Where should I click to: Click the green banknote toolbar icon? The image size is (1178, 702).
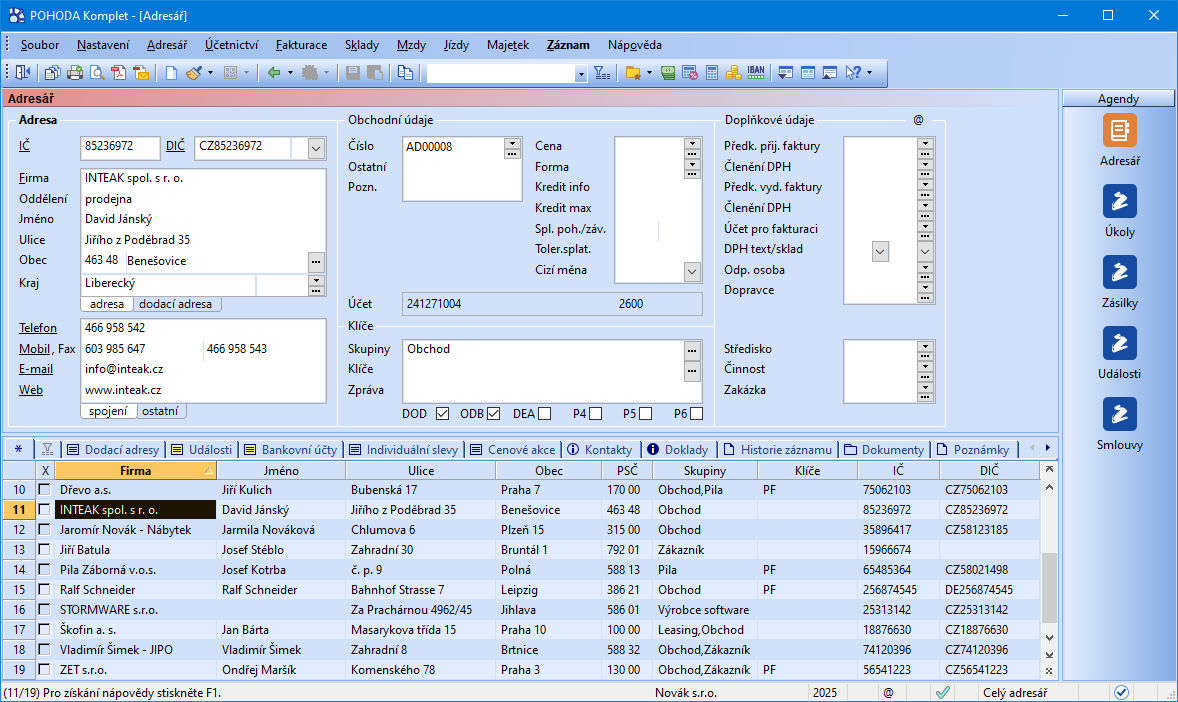[x=668, y=73]
